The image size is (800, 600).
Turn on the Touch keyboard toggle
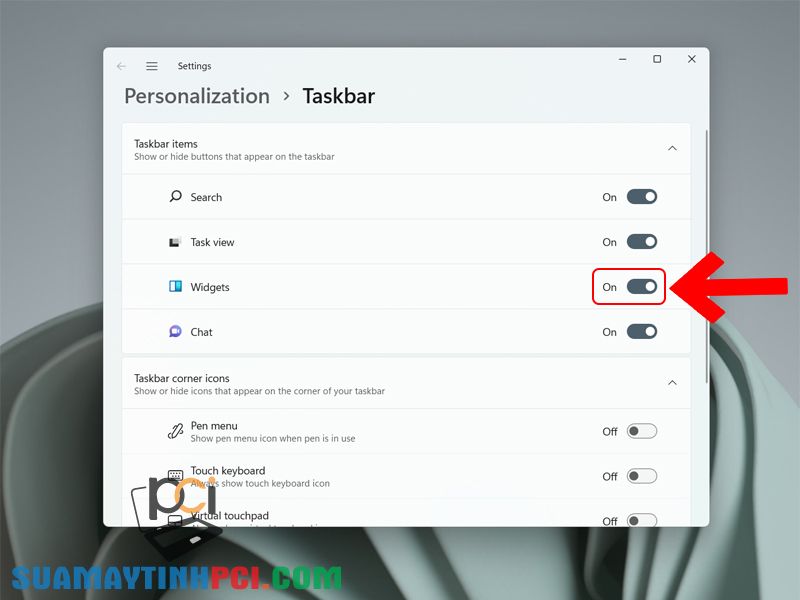click(x=642, y=476)
